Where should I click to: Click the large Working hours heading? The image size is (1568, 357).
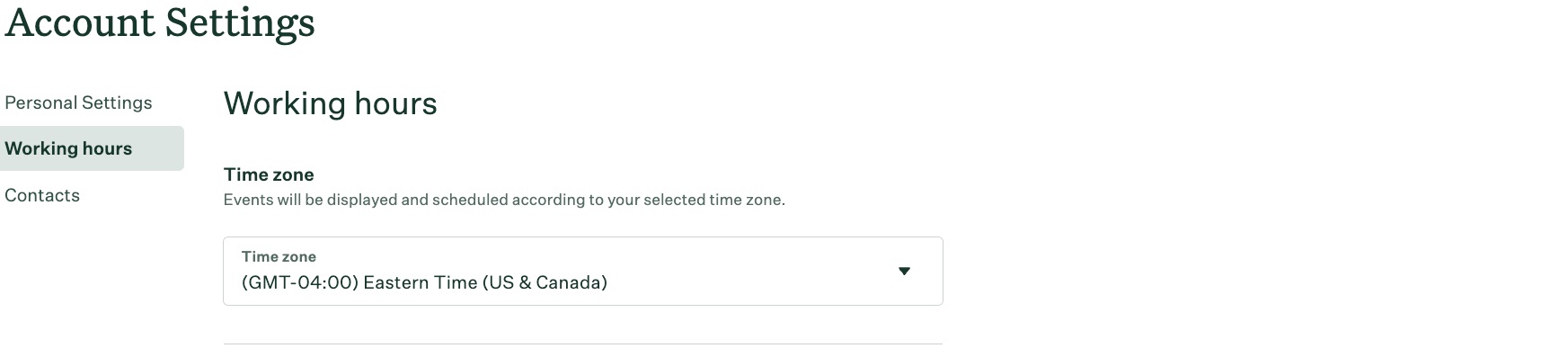(330, 103)
